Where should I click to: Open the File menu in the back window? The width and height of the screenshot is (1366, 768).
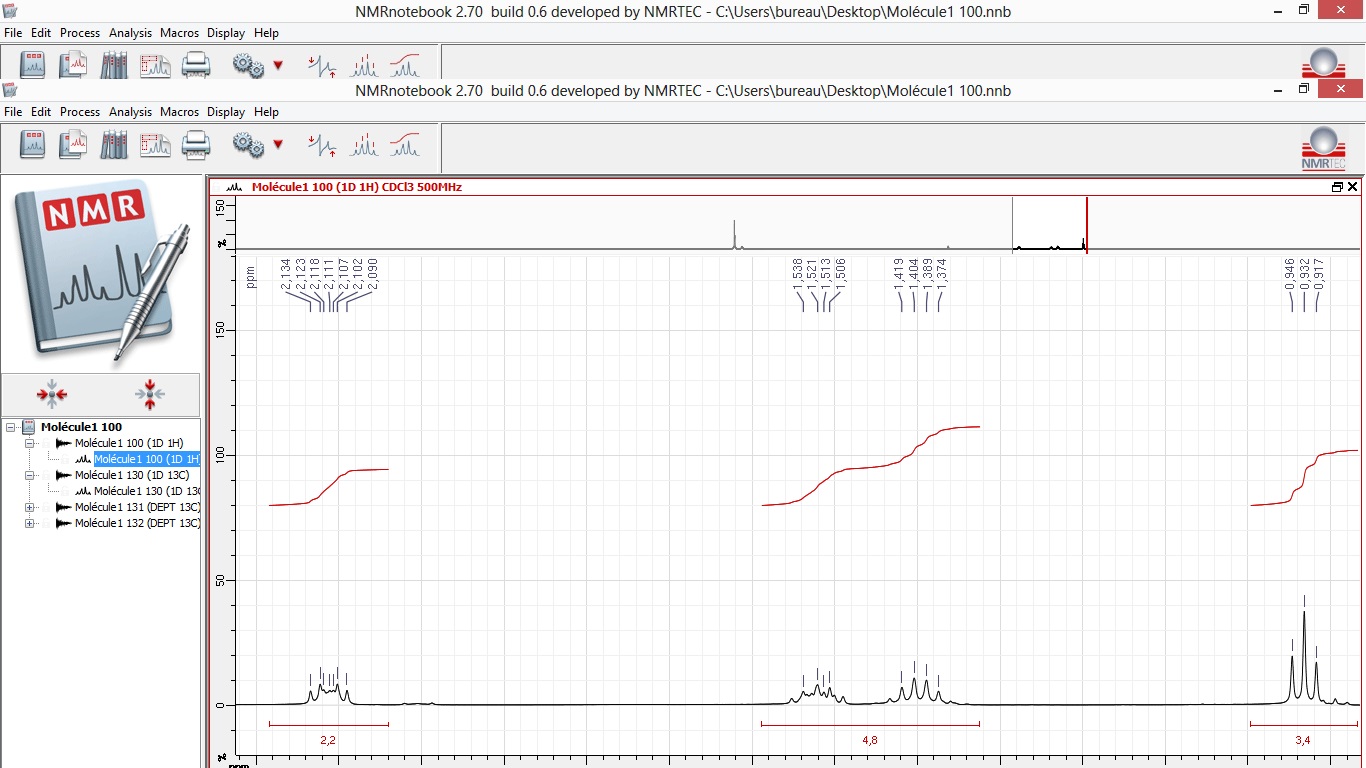13,32
